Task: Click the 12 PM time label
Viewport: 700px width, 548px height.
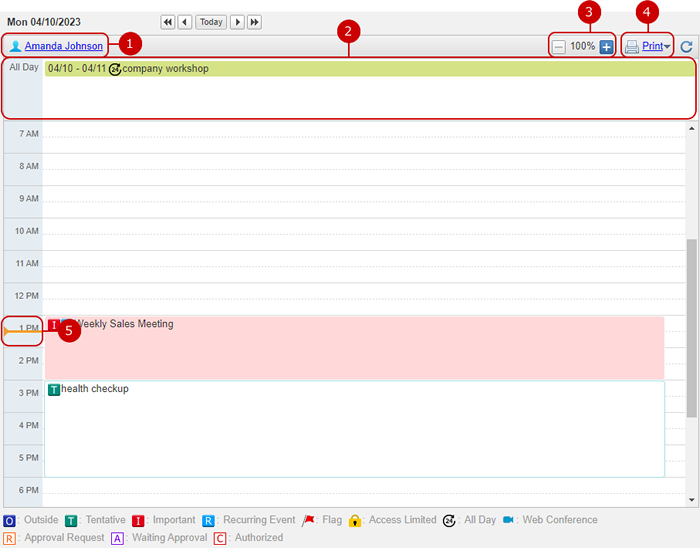Action: (x=26, y=296)
